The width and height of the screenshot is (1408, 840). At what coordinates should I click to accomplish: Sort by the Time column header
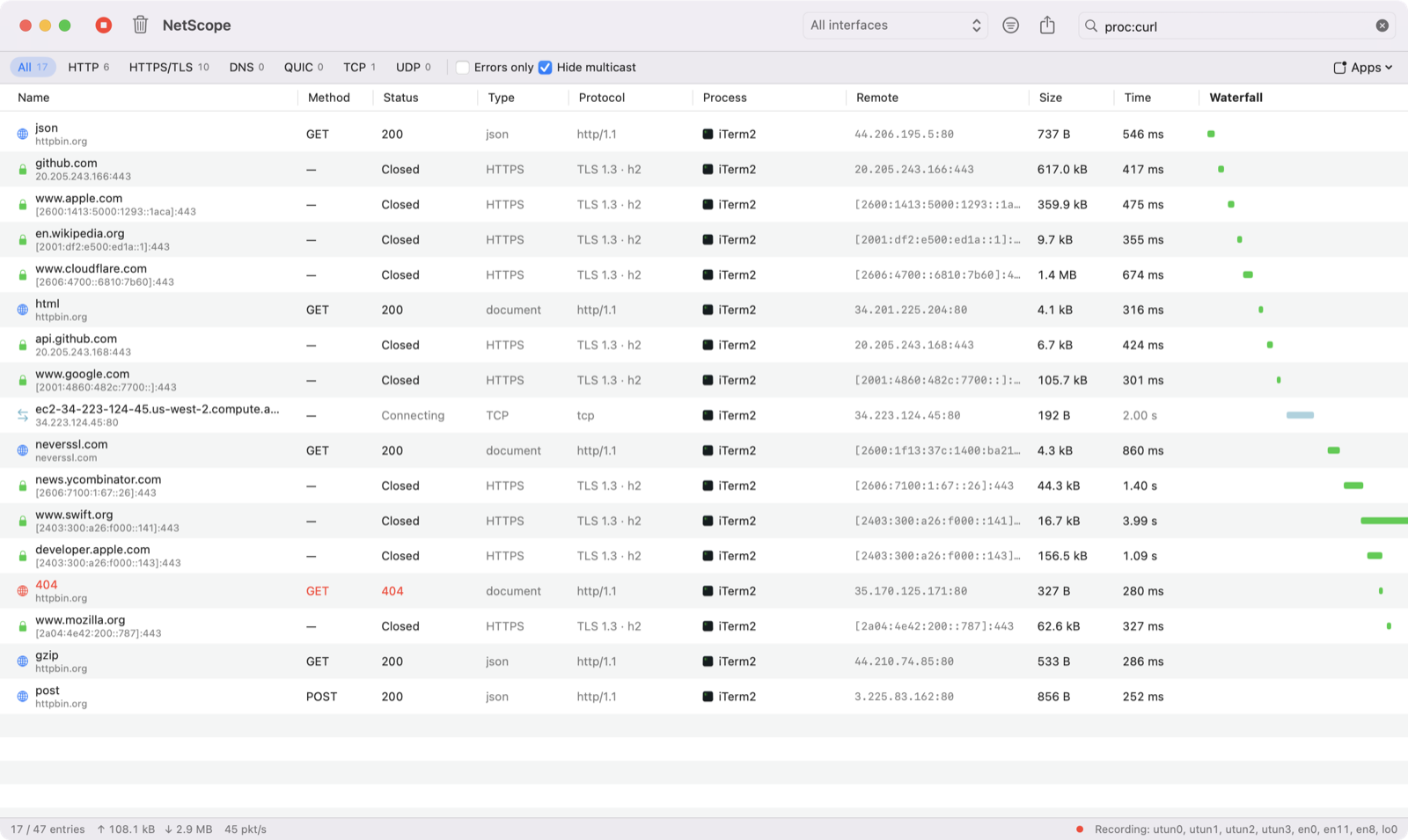click(x=1137, y=98)
